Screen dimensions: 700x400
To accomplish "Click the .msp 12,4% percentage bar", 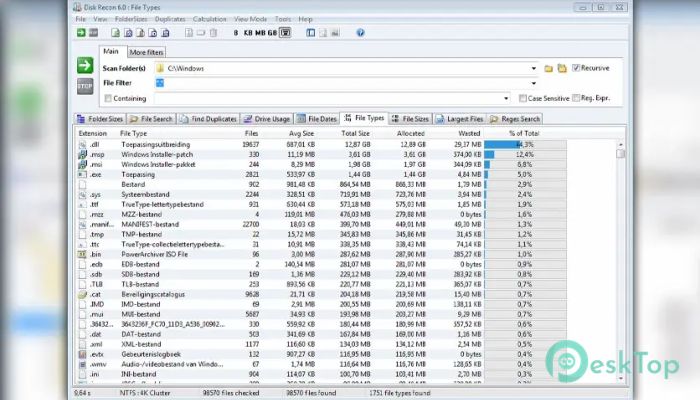I will click(525, 154).
